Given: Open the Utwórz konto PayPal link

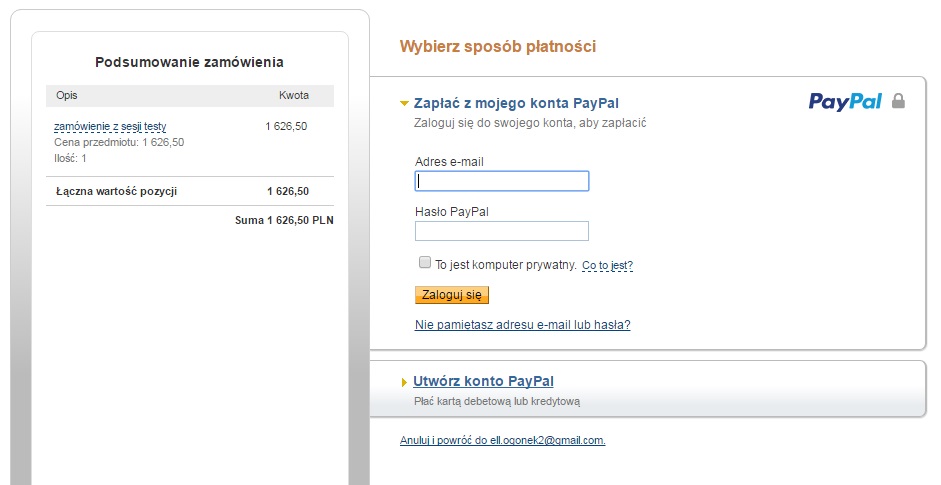Looking at the screenshot, I should (x=483, y=381).
